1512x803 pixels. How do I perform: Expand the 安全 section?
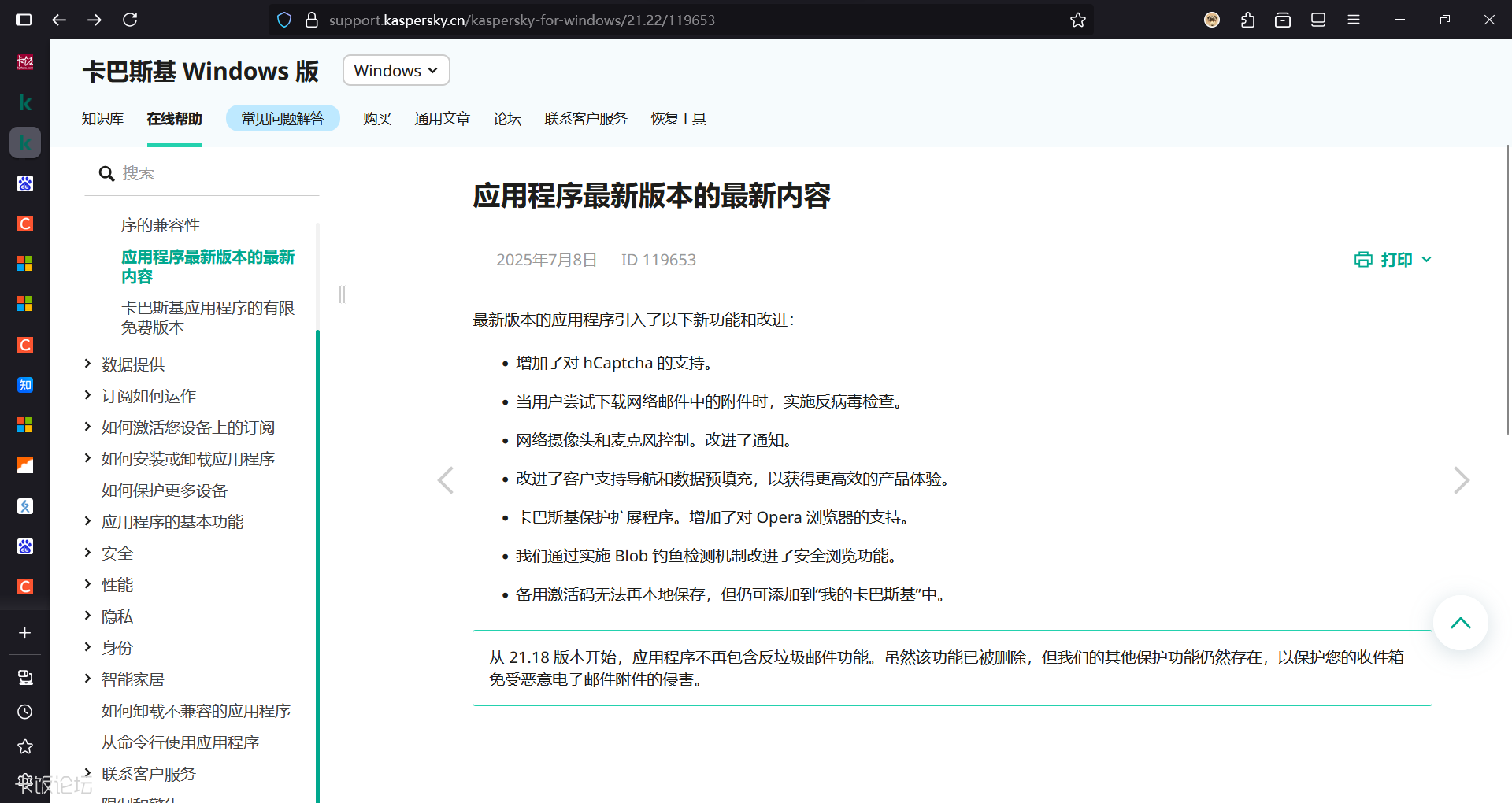click(87, 552)
